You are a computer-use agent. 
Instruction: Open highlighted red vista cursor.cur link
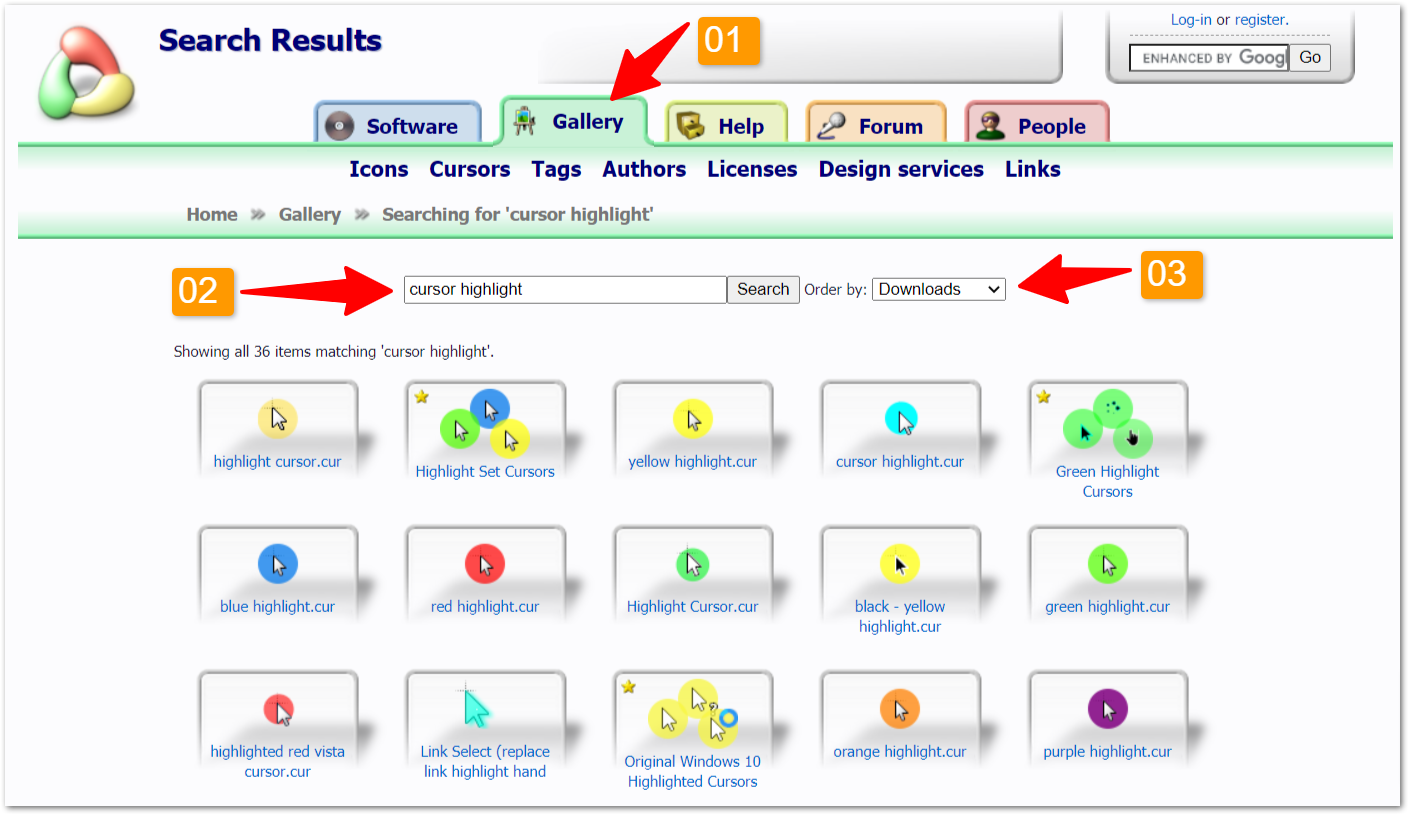(277, 762)
